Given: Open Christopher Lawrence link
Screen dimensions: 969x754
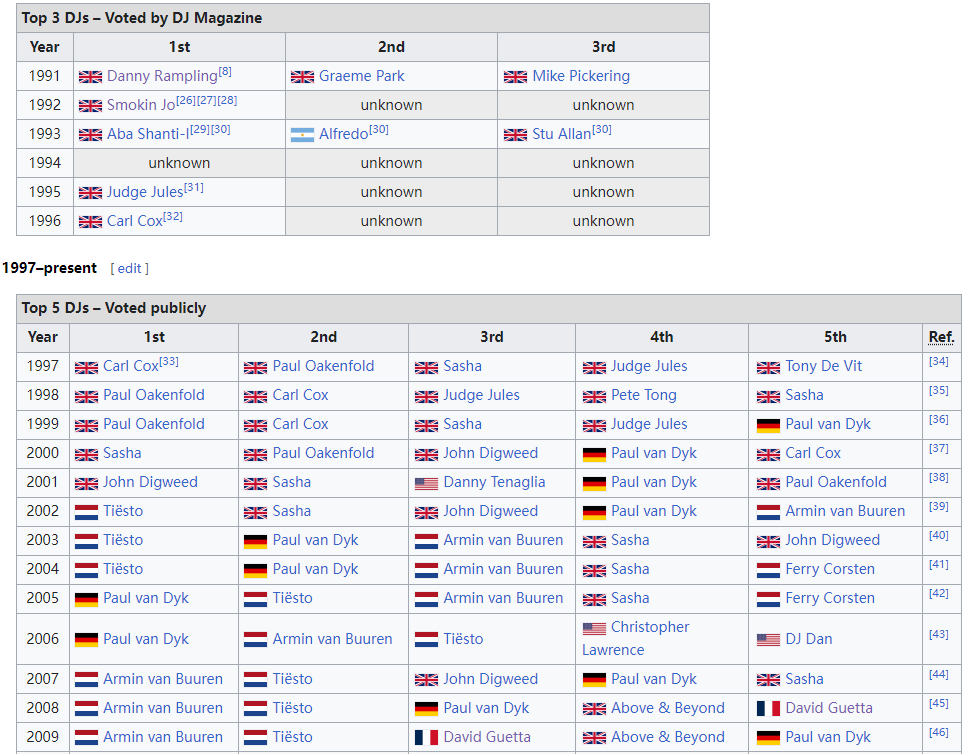Looking at the screenshot, I should [635, 638].
